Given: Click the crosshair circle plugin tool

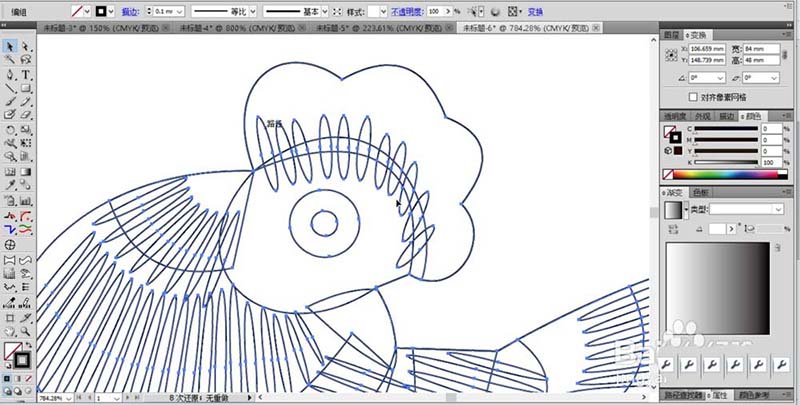Looking at the screenshot, I should [10, 245].
